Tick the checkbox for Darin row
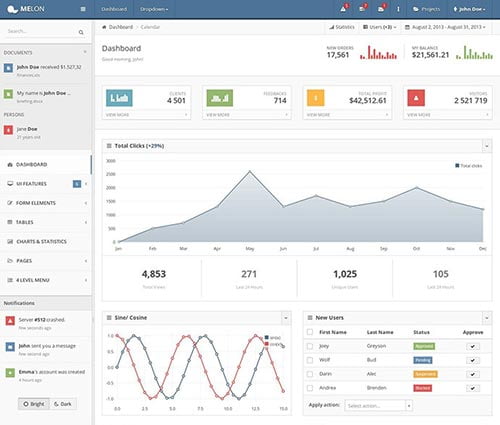Image resolution: width=500 pixels, height=425 pixels. (x=310, y=374)
